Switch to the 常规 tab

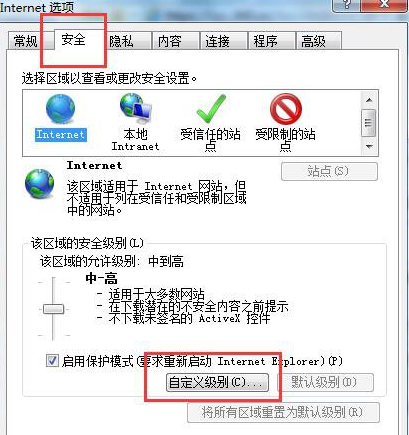[x=26, y=41]
